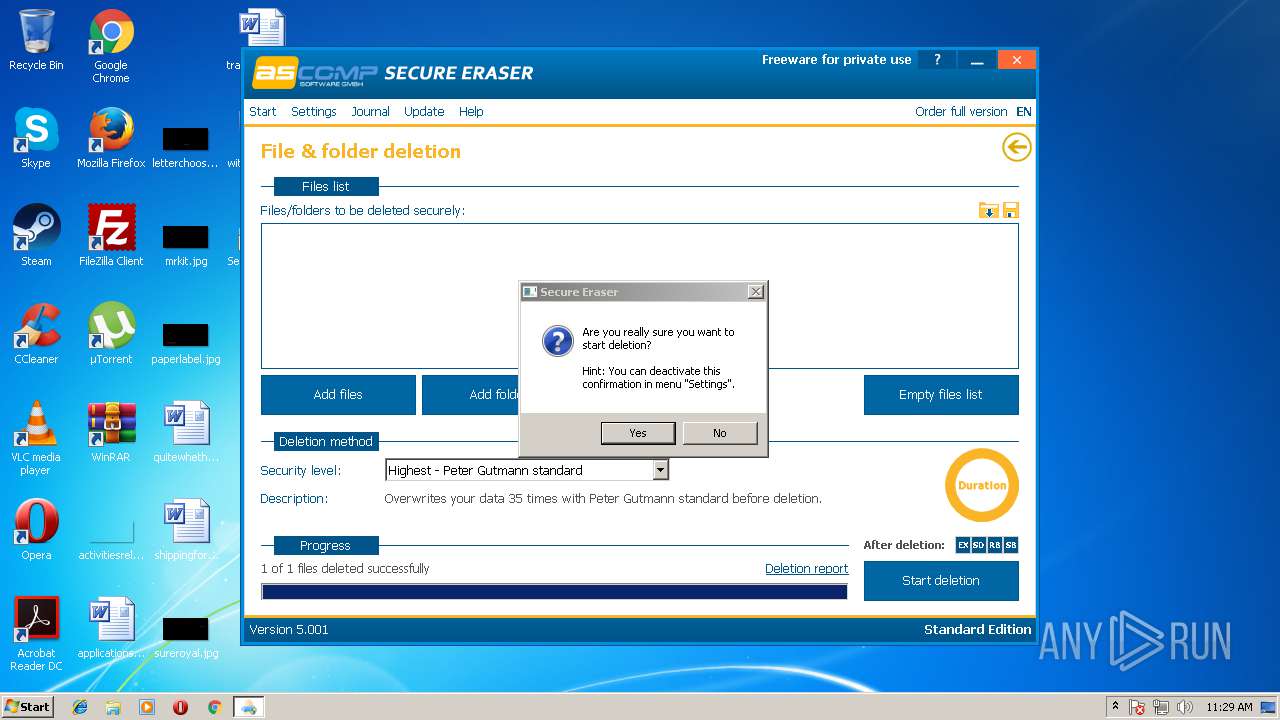Open the Deletion report link
1280x720 pixels.
806,569
